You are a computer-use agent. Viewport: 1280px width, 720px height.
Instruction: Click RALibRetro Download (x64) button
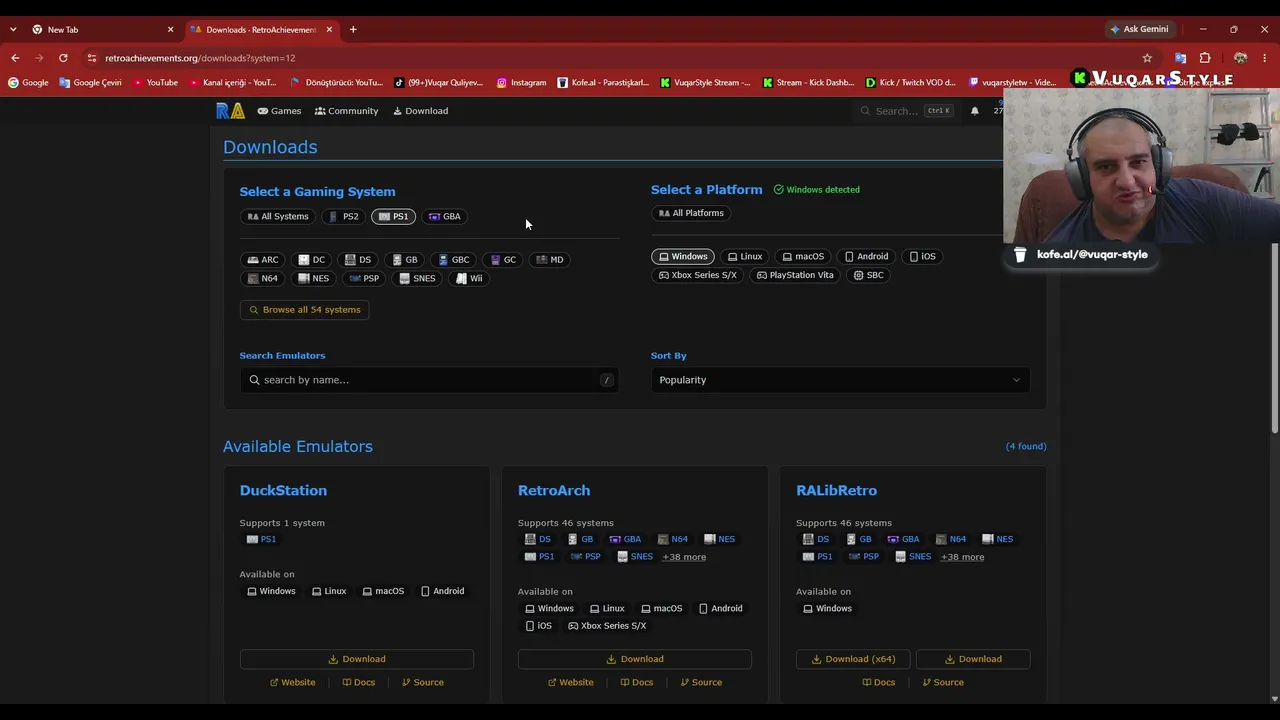pos(853,659)
